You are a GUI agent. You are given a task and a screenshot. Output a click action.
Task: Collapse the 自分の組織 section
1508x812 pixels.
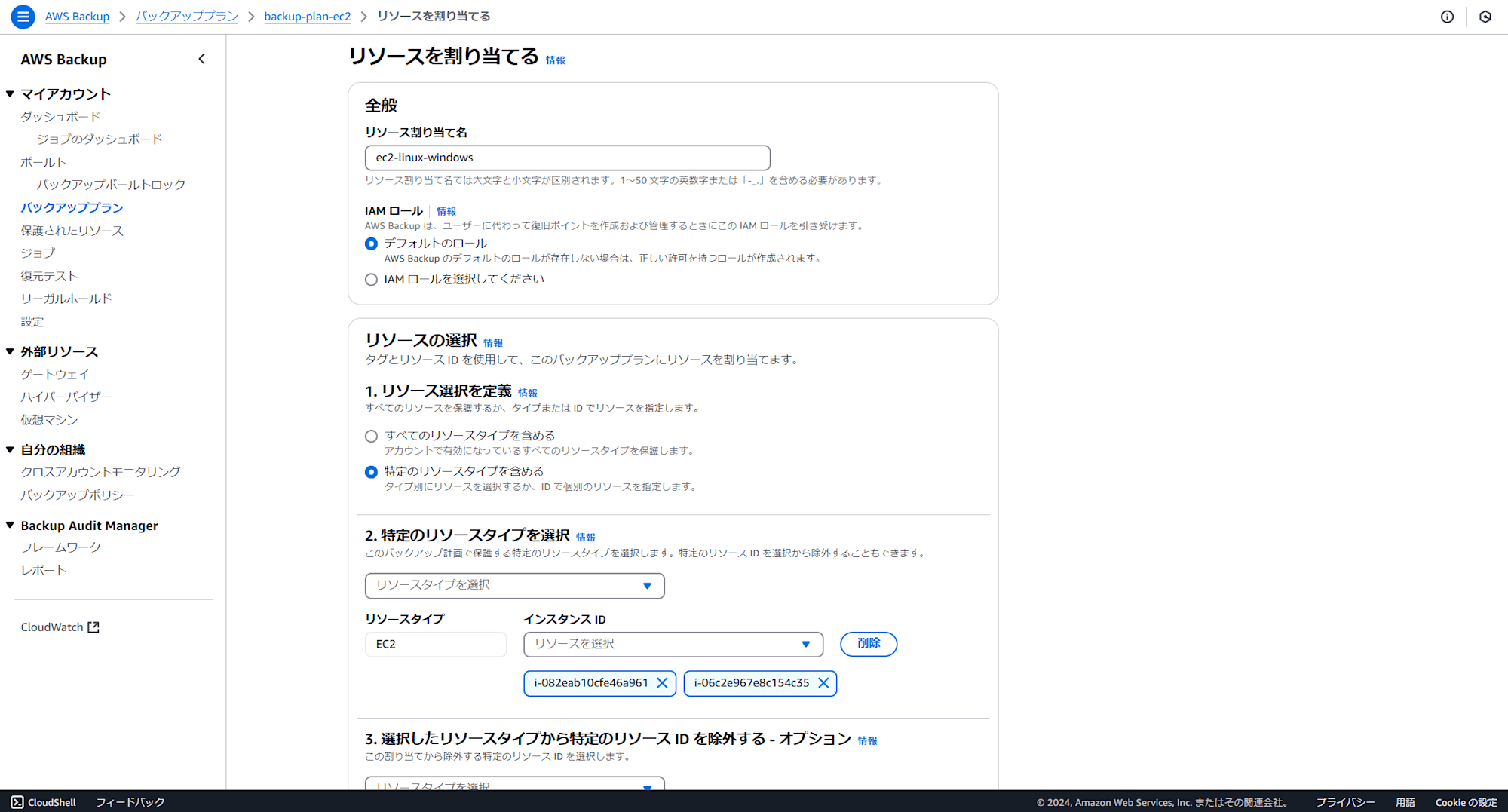coord(10,450)
